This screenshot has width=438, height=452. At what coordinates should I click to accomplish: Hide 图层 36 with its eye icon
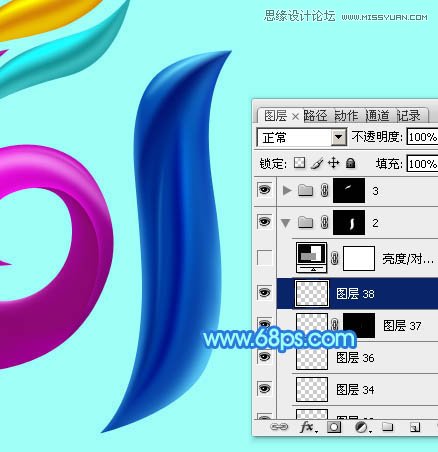point(265,357)
